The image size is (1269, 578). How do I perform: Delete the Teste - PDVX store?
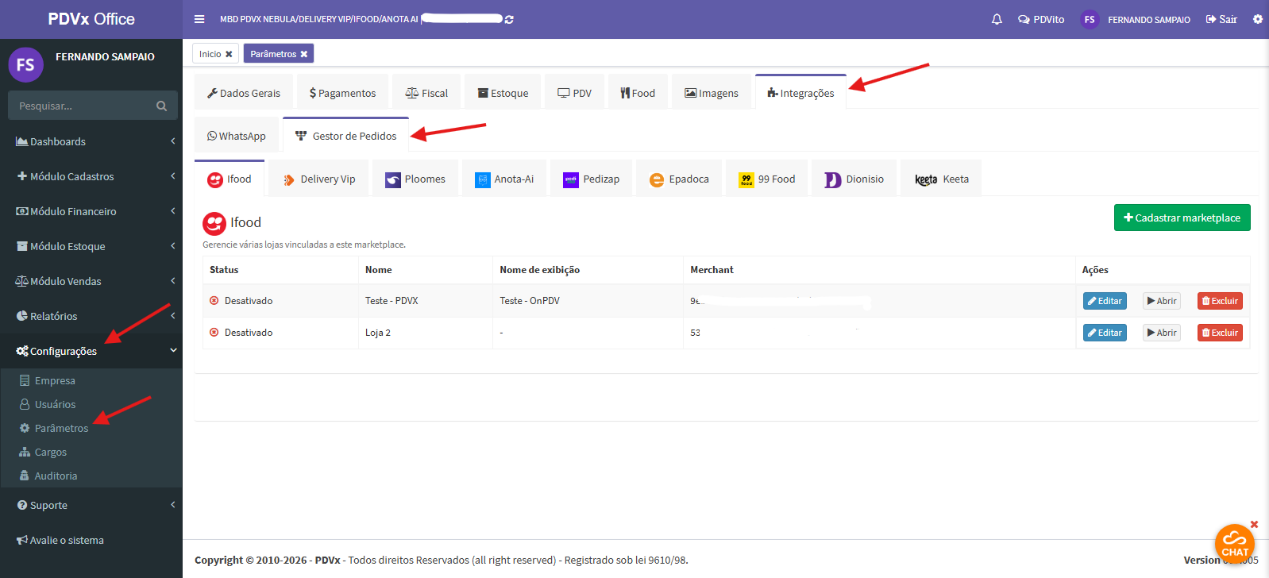click(1220, 301)
